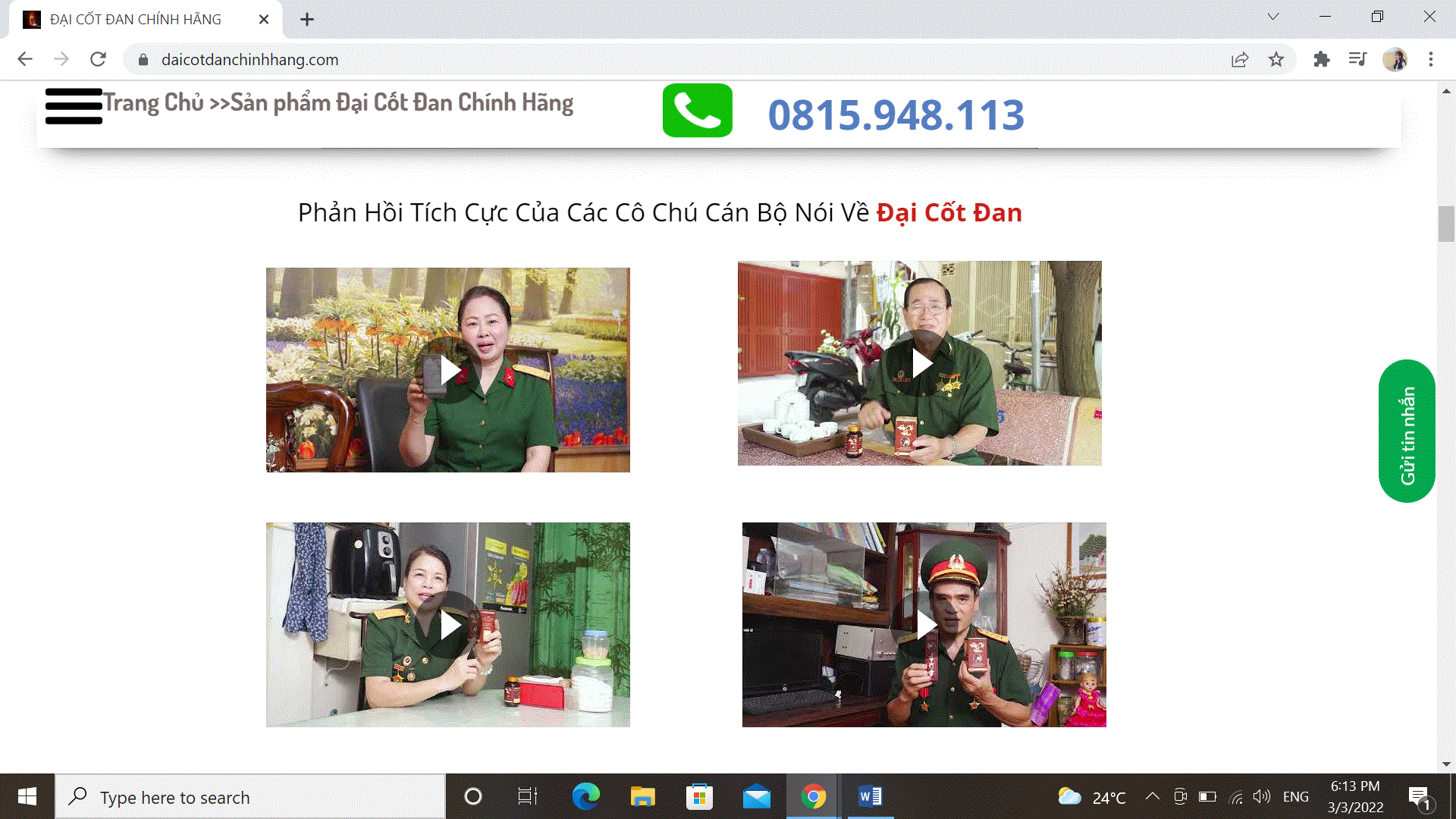Switch to ĐẠI CỐT ĐAN CHÍNH HÃNG tab
Viewport: 1456px width, 819px height.
point(136,20)
